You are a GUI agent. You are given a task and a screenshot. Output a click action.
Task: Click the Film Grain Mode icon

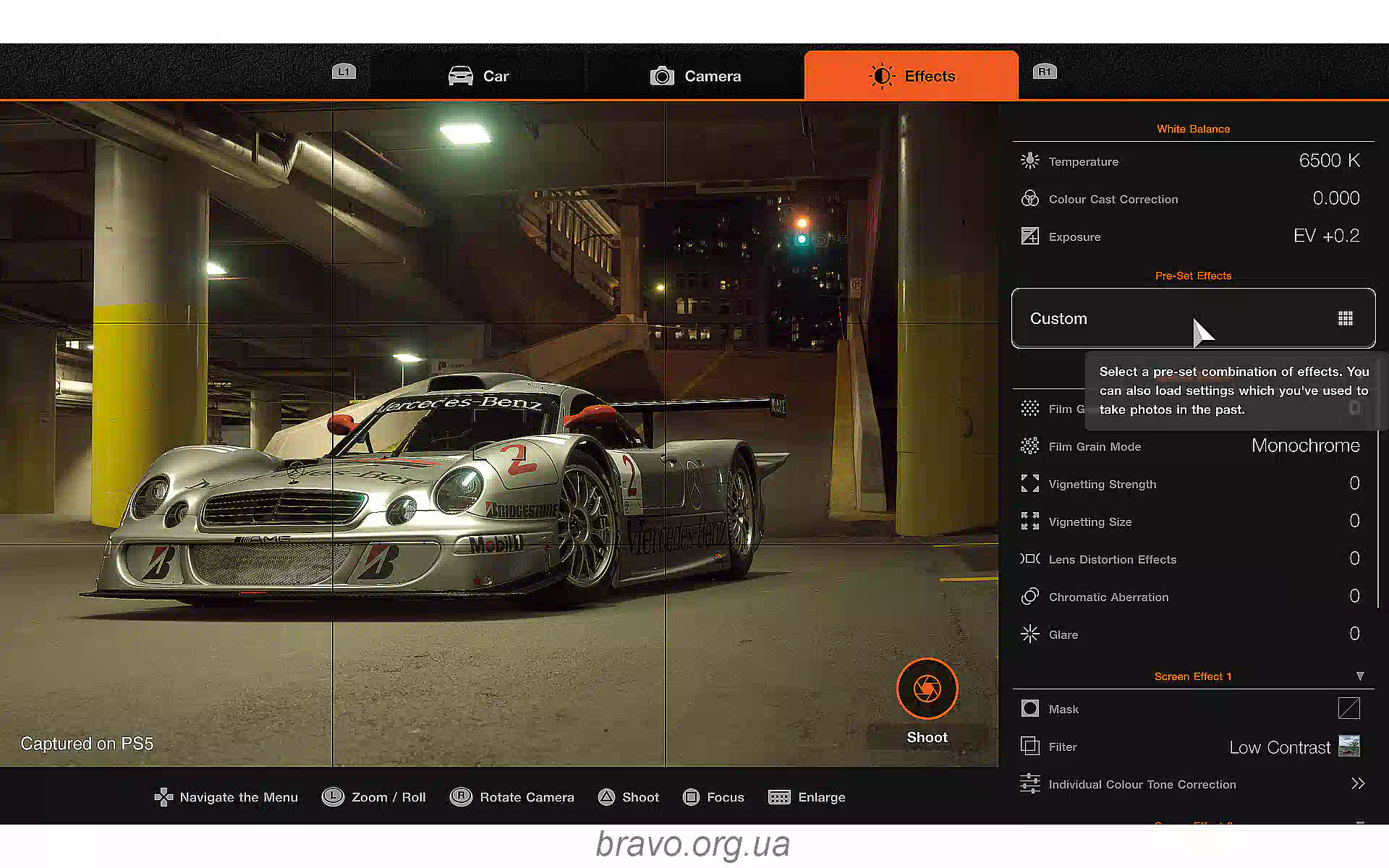(1029, 446)
